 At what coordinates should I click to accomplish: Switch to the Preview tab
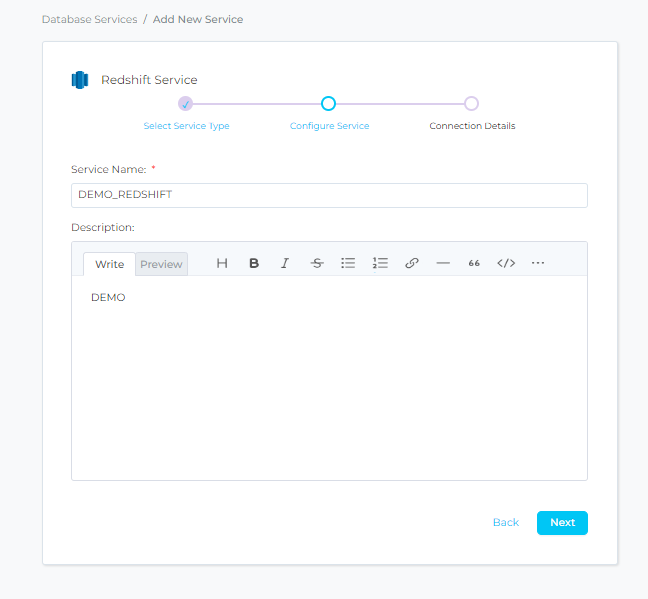161,264
